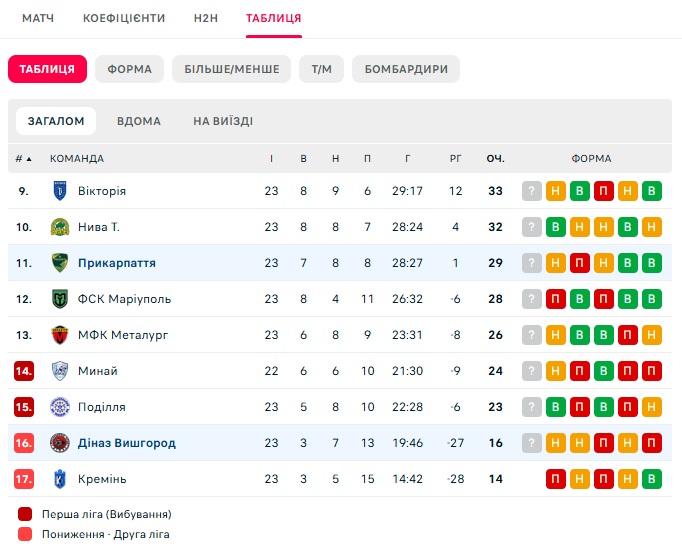This screenshot has width=682, height=549.
Task: Open the H2H tab
Action: click(x=206, y=18)
